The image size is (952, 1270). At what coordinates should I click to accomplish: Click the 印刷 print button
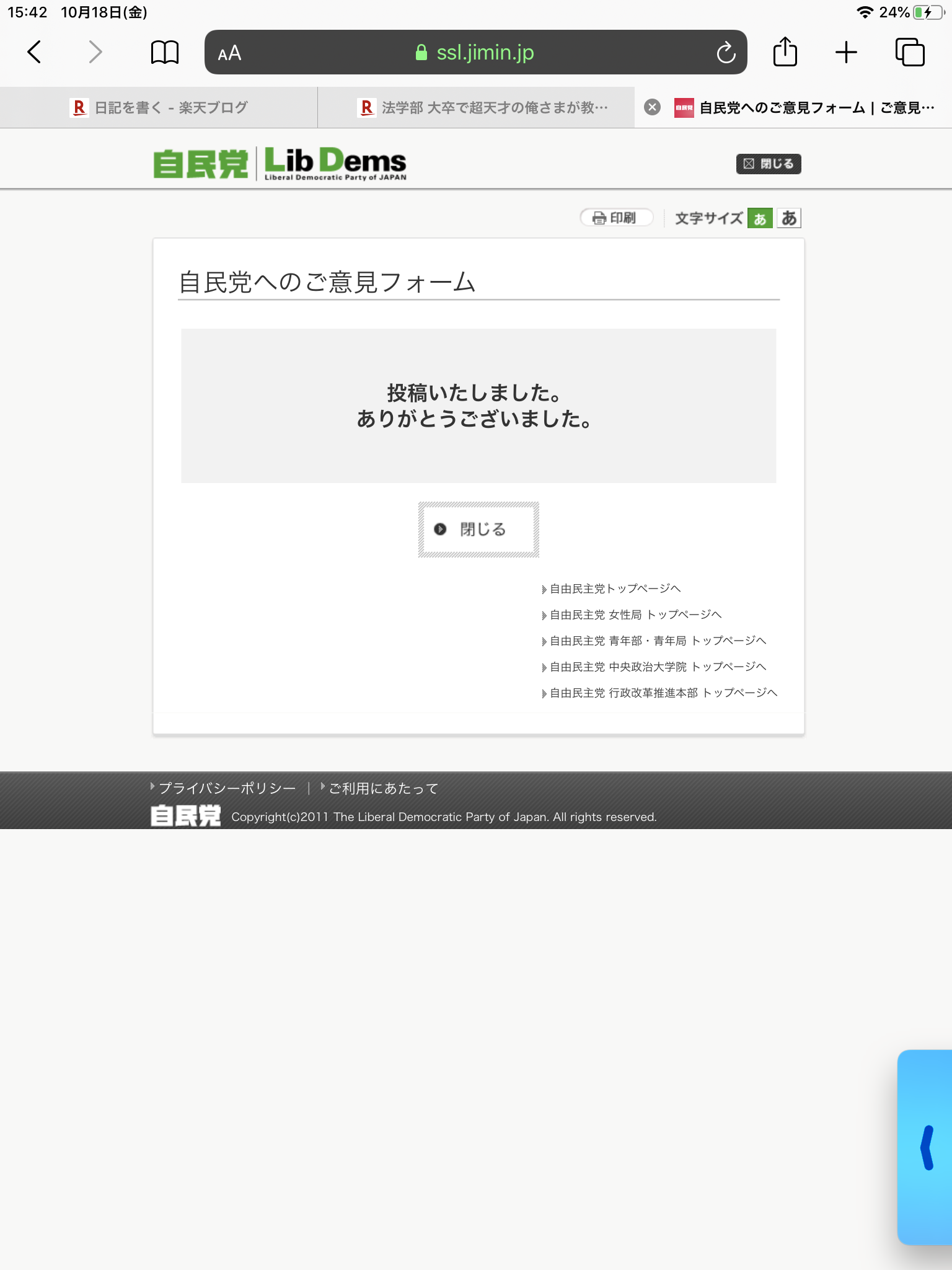pyautogui.click(x=616, y=218)
